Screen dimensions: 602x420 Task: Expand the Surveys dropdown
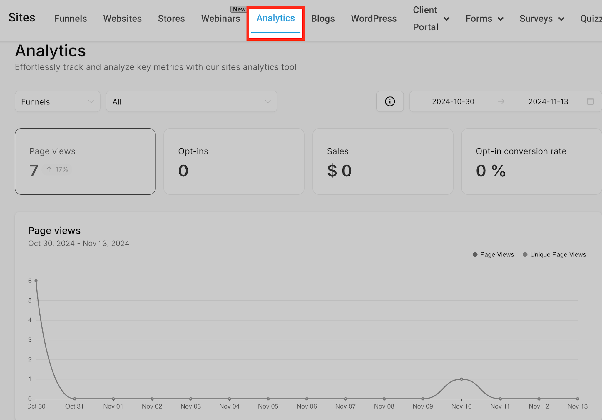coord(541,18)
